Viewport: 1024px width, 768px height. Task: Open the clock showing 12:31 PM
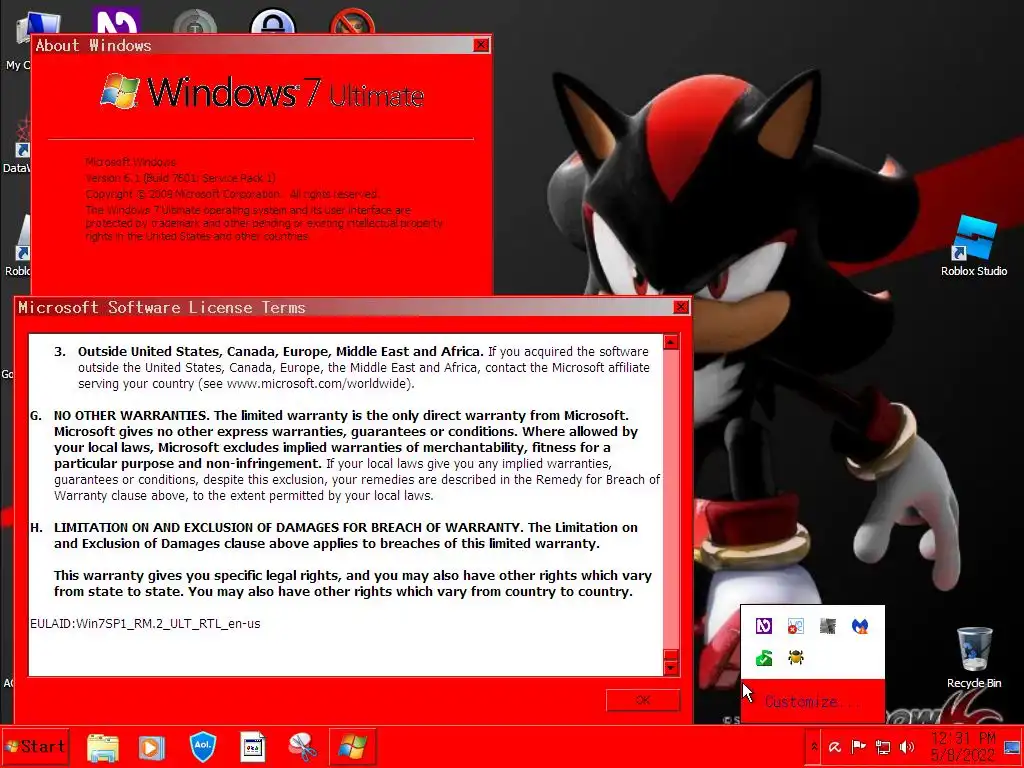pos(963,739)
